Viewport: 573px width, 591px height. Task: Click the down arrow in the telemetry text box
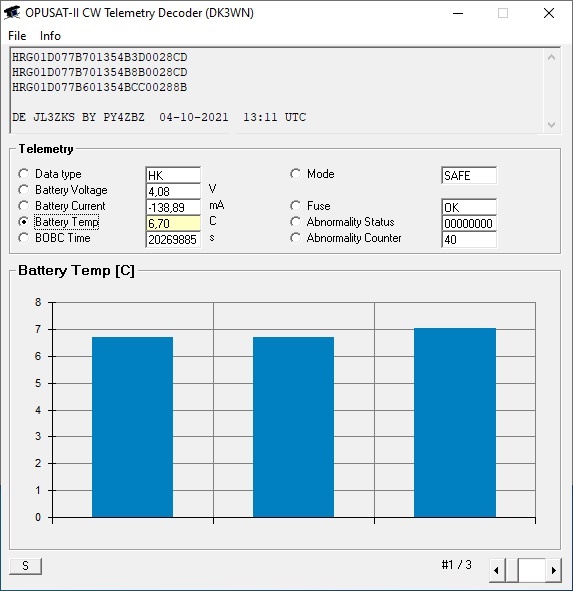(x=551, y=125)
